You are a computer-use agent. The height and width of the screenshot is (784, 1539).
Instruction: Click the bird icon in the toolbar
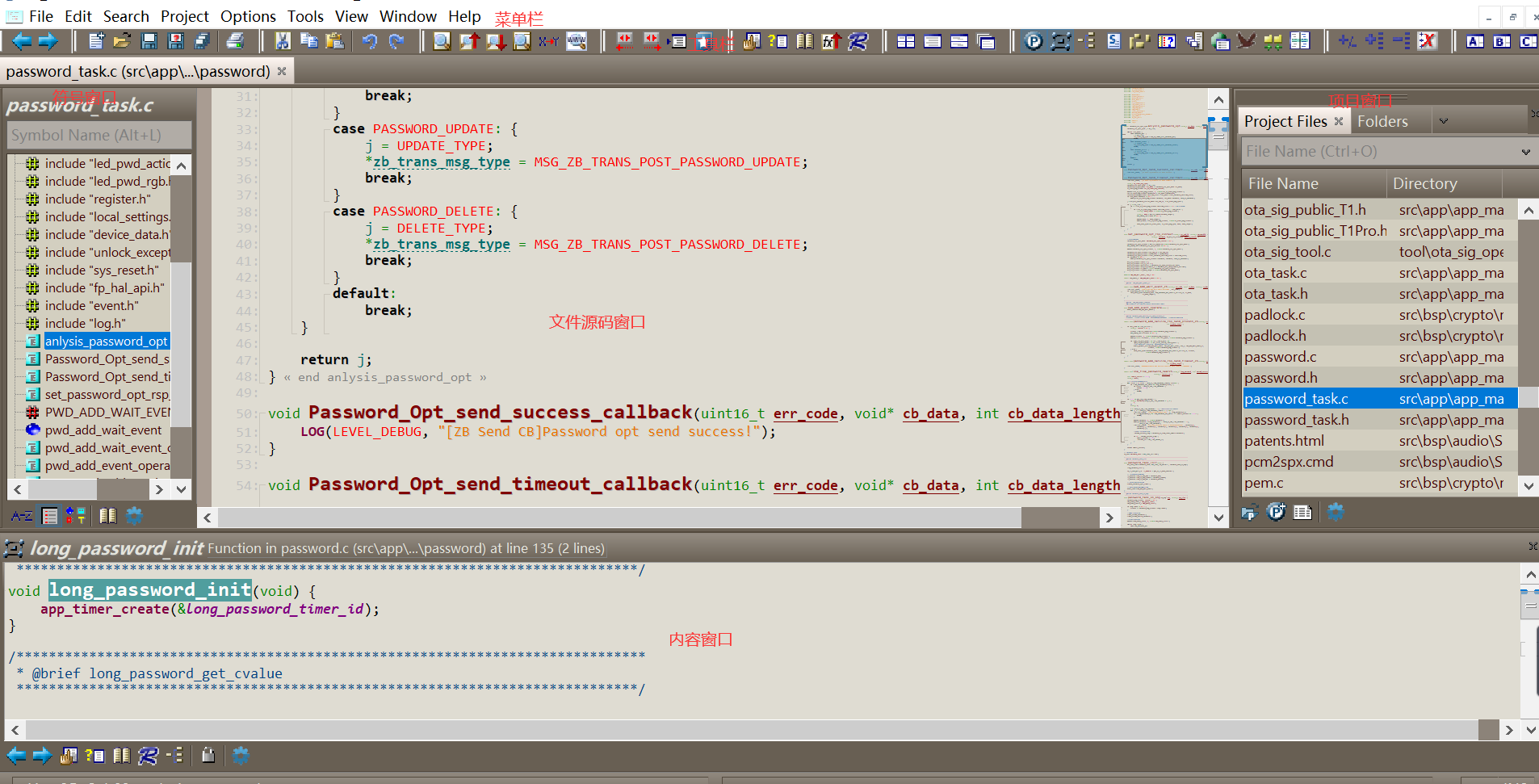tap(1247, 41)
